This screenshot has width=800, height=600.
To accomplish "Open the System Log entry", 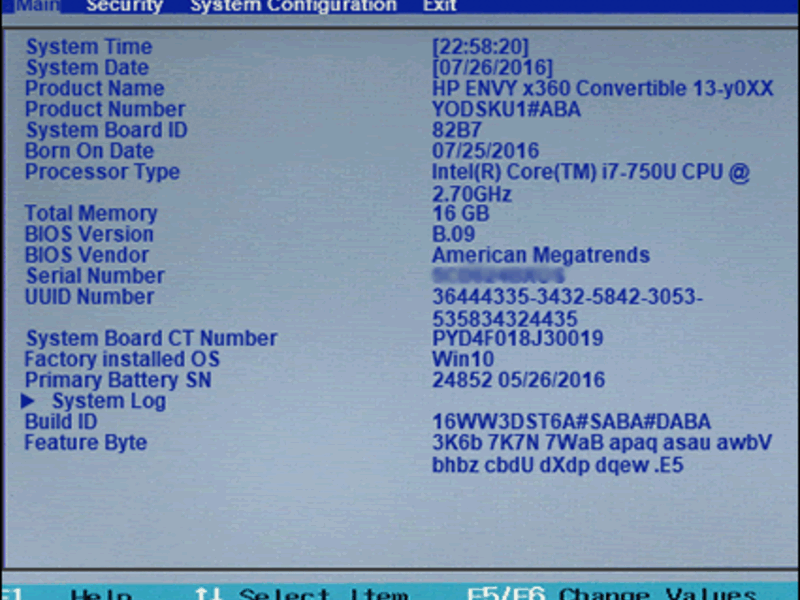I will 109,402.
